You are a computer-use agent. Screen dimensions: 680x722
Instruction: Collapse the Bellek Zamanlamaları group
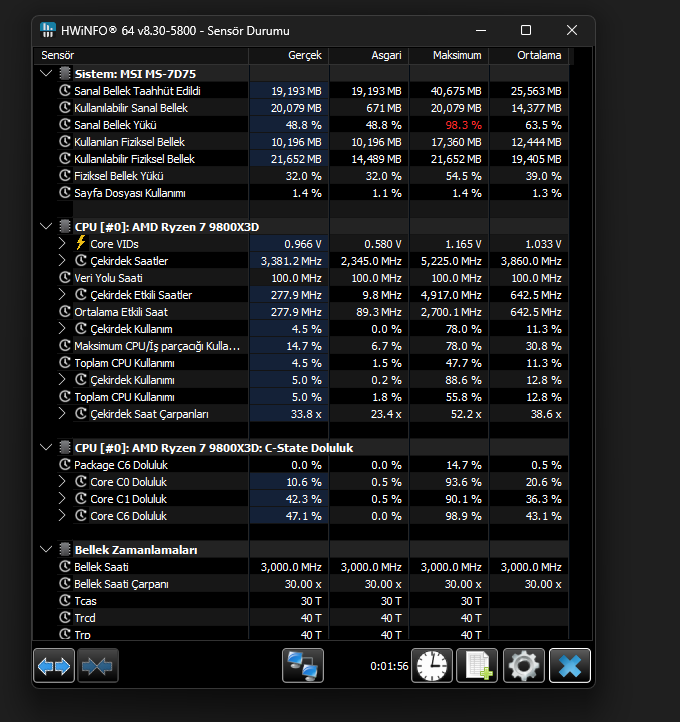tap(46, 550)
